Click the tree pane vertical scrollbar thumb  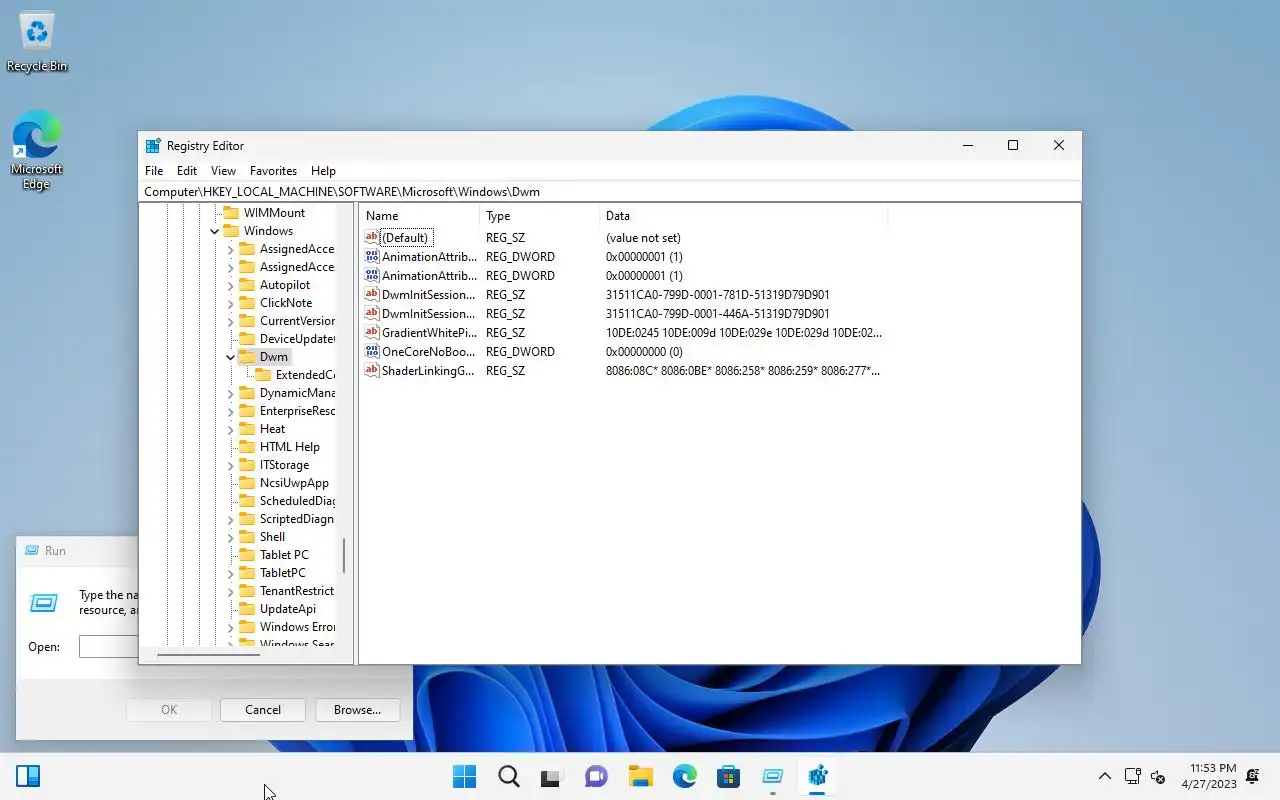tap(344, 556)
